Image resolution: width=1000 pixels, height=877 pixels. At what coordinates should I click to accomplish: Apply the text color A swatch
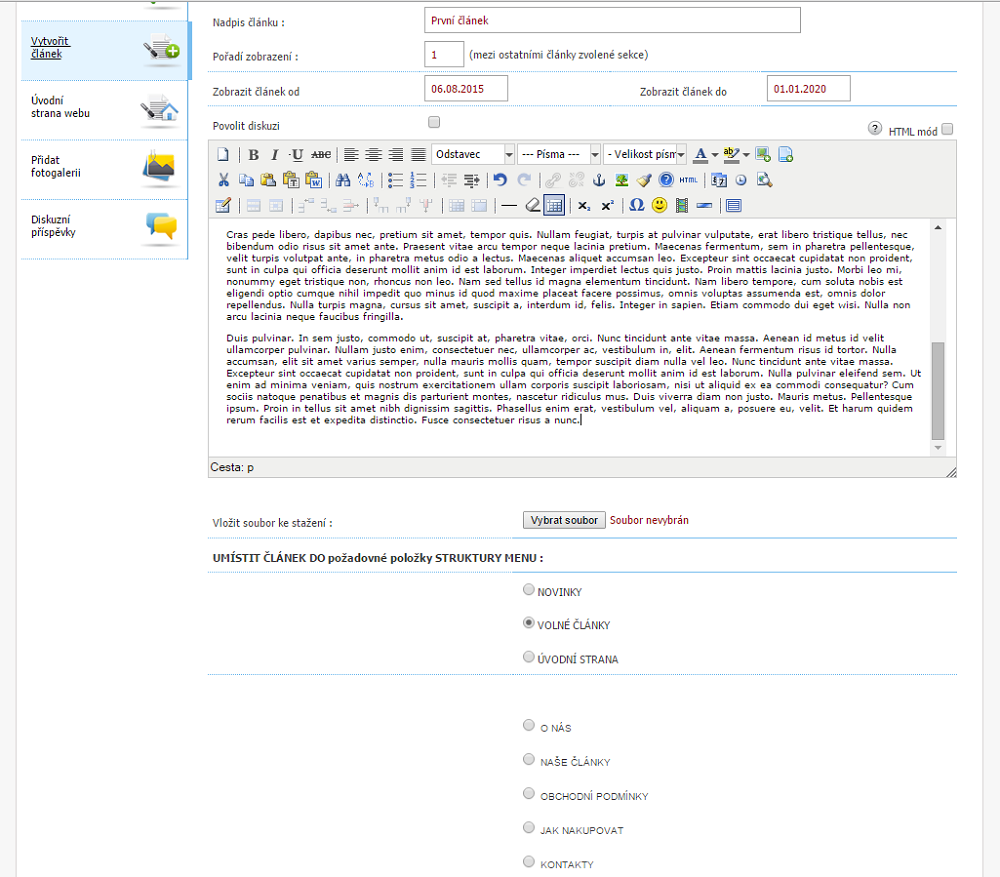[701, 154]
